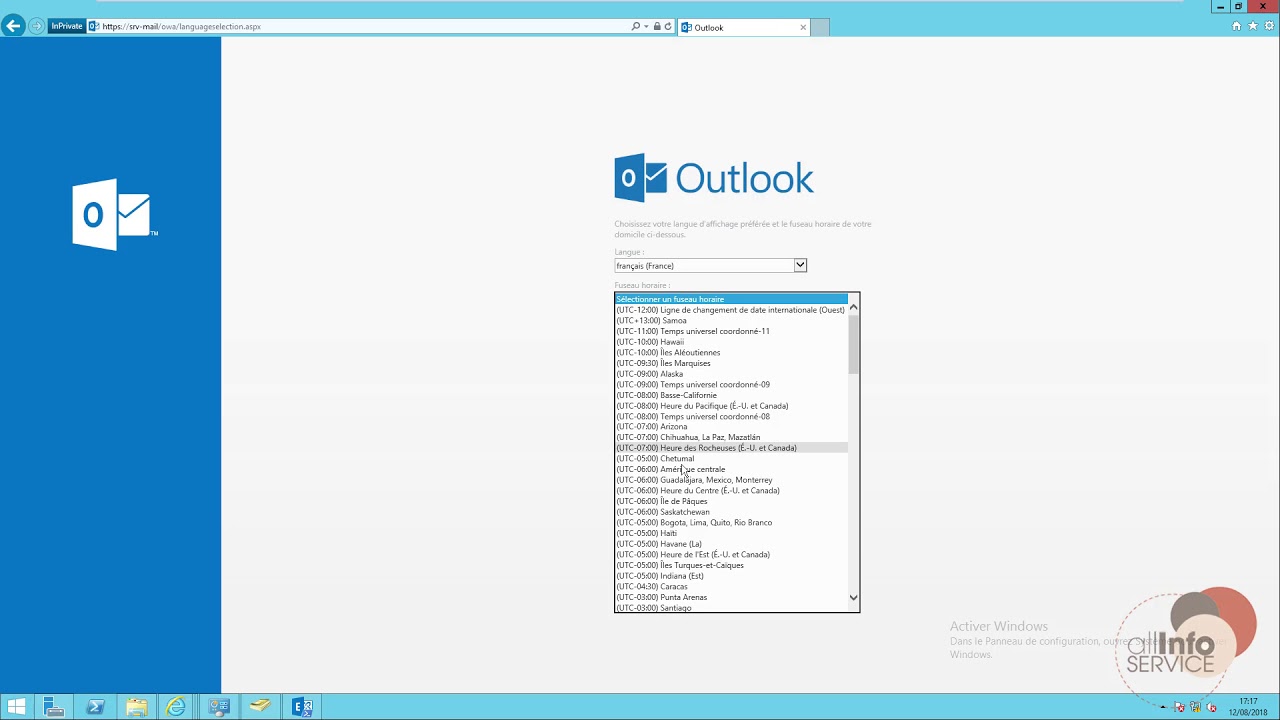The width and height of the screenshot is (1280, 720).
Task: Select (UTC-03:00) Santiago time zone
Action: pos(730,607)
